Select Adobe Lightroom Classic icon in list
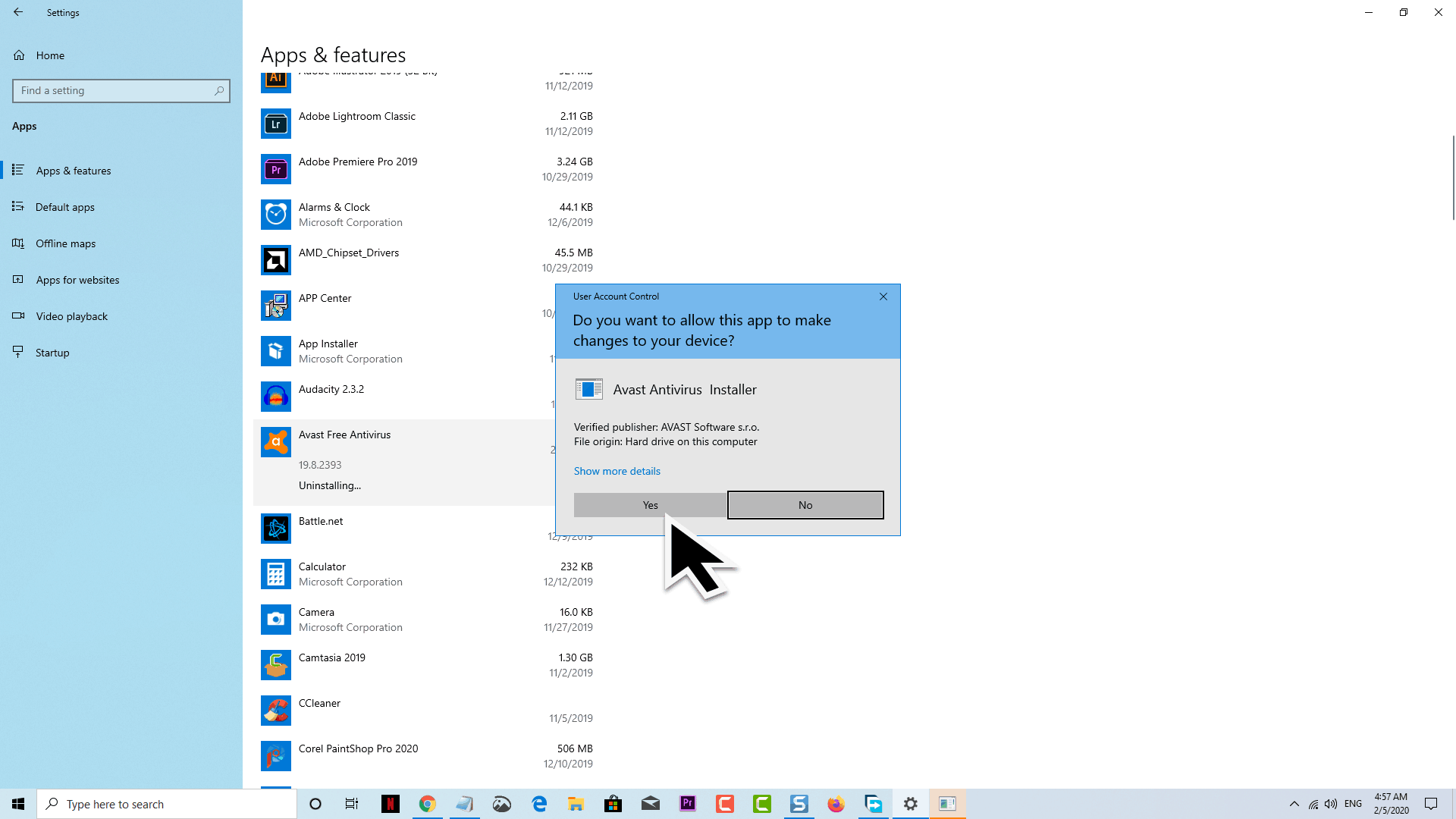 (276, 124)
